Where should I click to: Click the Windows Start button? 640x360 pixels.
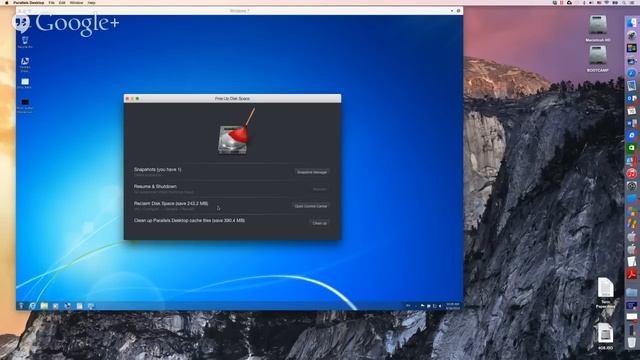click(21, 306)
